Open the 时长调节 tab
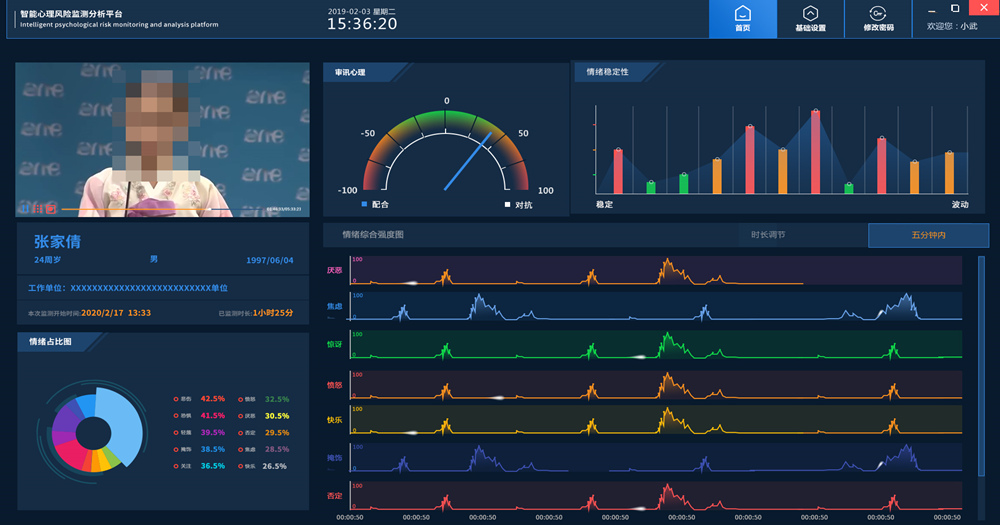1000x525 pixels. point(768,235)
